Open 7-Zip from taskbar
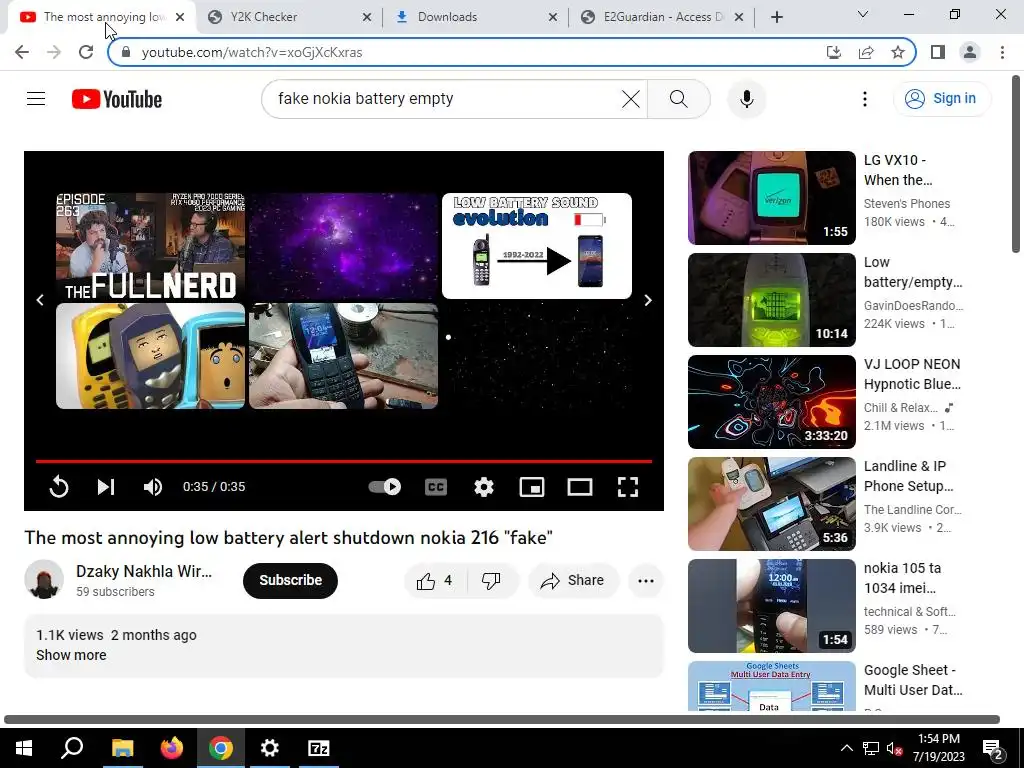Image resolution: width=1024 pixels, height=768 pixels. [x=319, y=748]
